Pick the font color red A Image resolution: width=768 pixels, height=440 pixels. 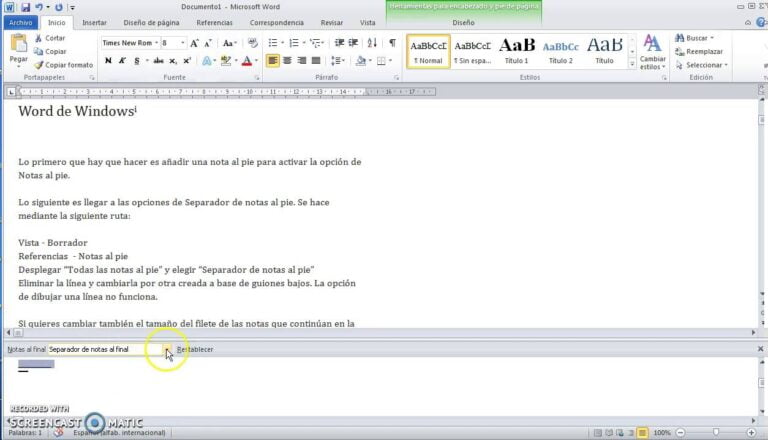pos(247,61)
